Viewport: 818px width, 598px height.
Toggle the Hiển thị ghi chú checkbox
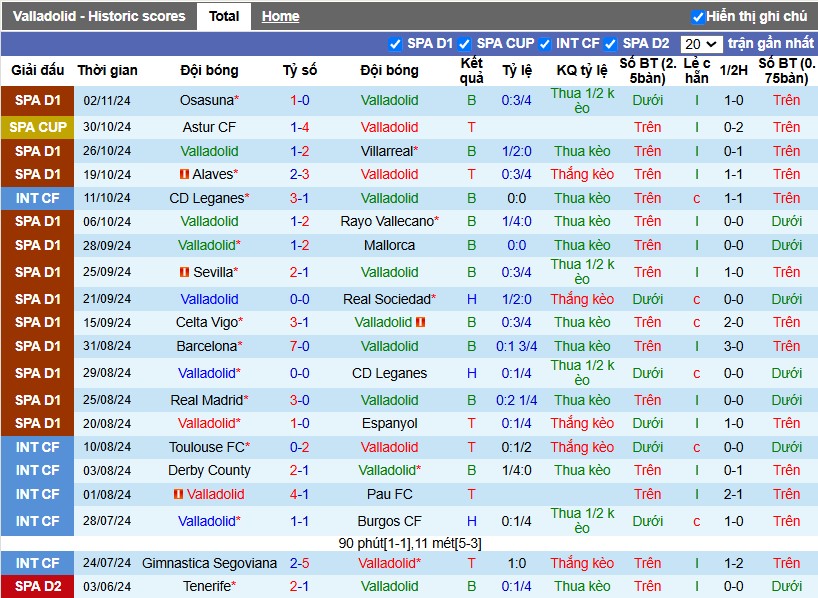[697, 17]
